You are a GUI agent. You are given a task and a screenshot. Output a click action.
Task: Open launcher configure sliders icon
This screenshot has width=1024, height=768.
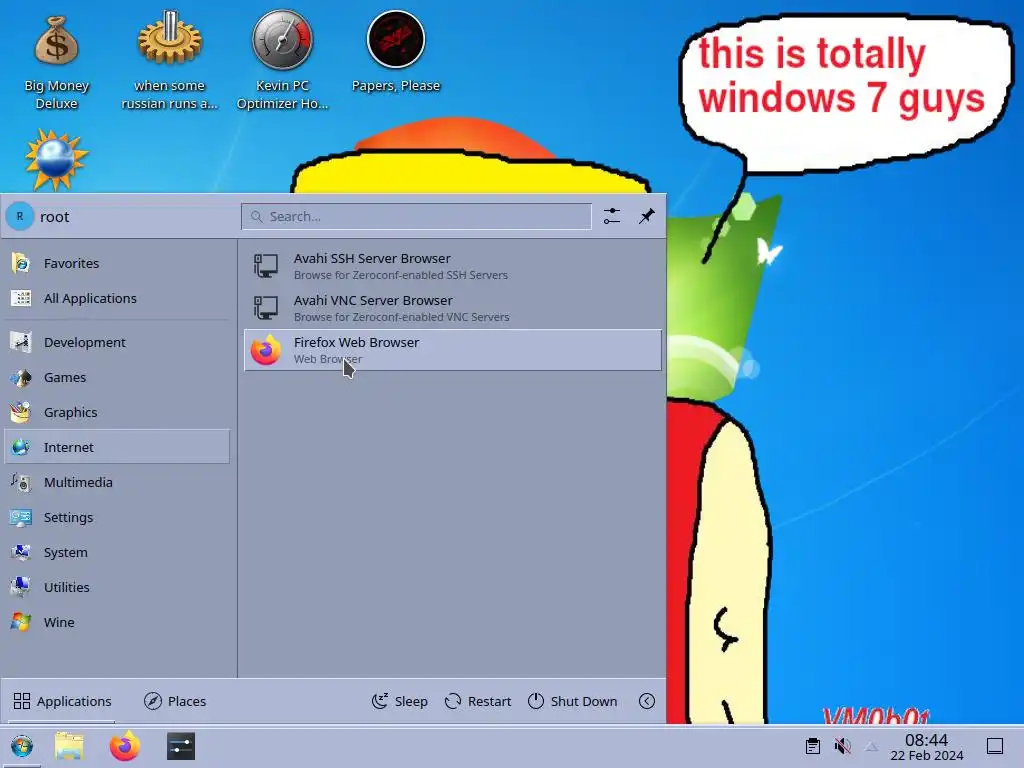tap(612, 216)
